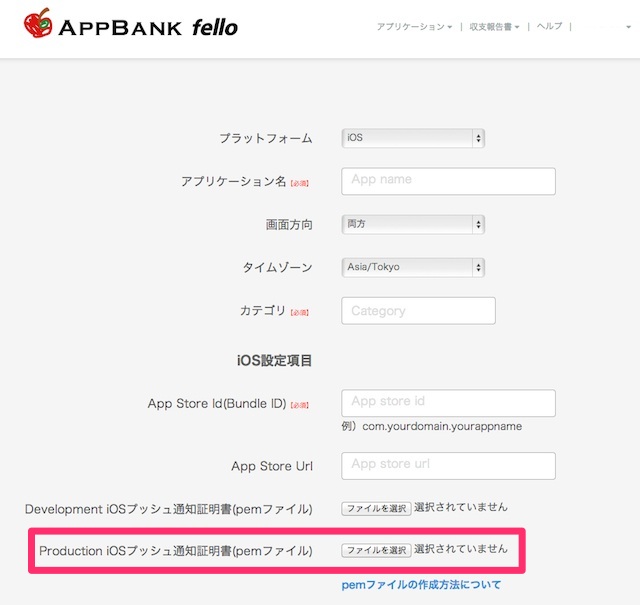Open the タイムゾーン Asia/Tokyo dropdown
This screenshot has width=640, height=605.
click(x=413, y=267)
